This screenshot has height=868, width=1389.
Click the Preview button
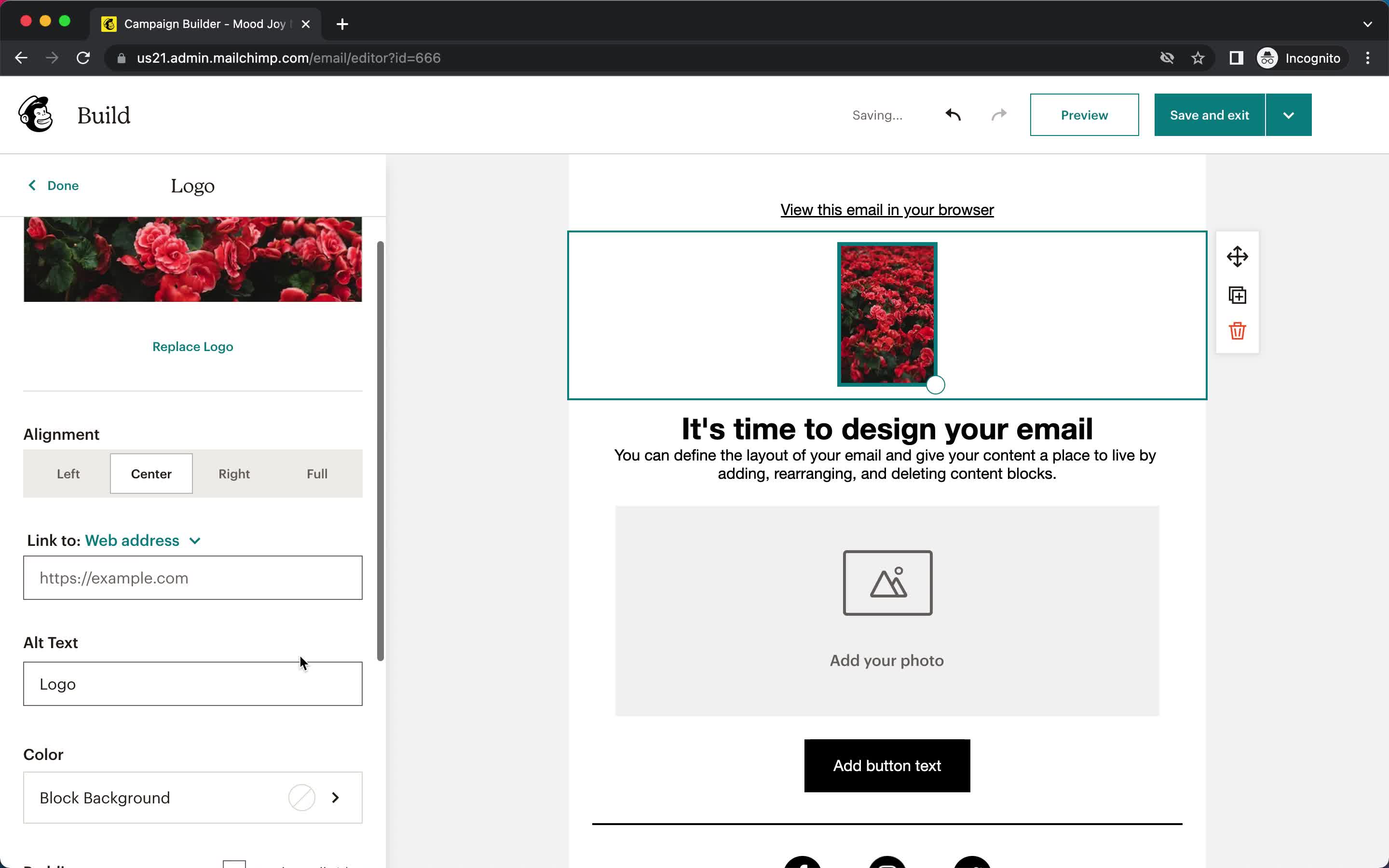(1085, 115)
